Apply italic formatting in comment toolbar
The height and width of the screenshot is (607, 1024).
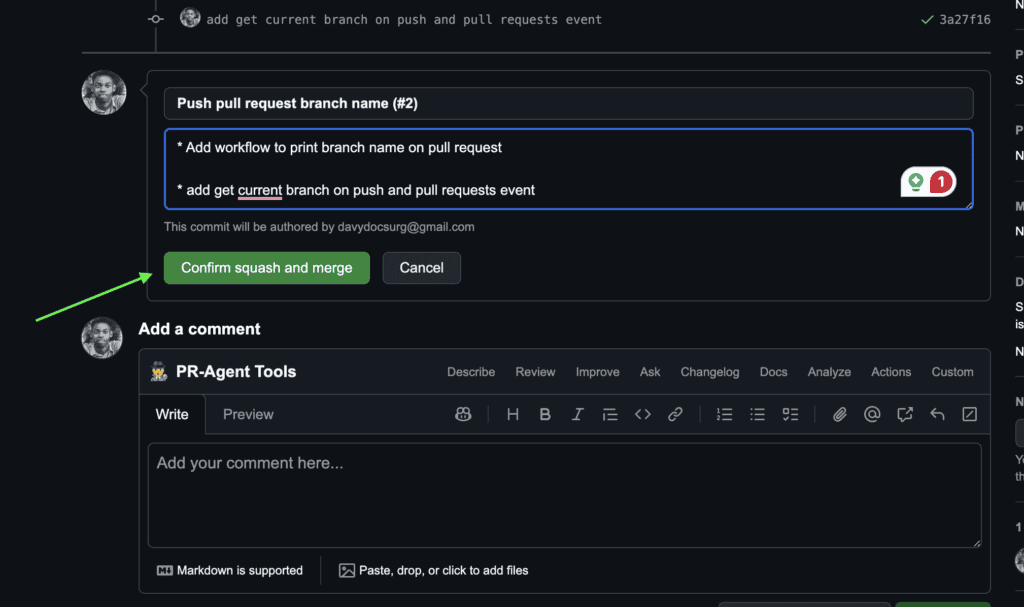coord(577,414)
